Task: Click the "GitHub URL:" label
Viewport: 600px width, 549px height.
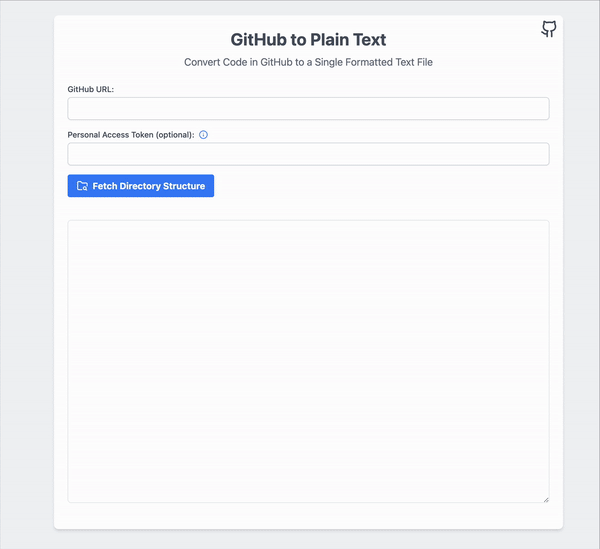Action: coord(91,89)
